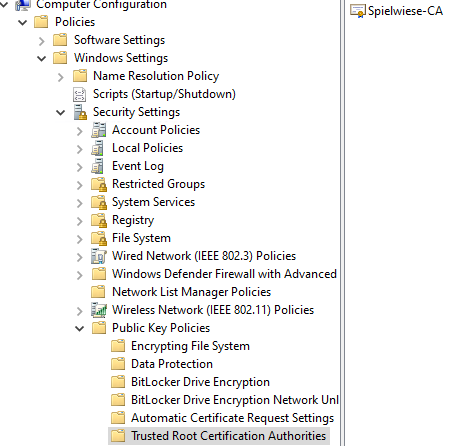
Task: Click the Policies folder icon
Action: pyautogui.click(x=41, y=22)
